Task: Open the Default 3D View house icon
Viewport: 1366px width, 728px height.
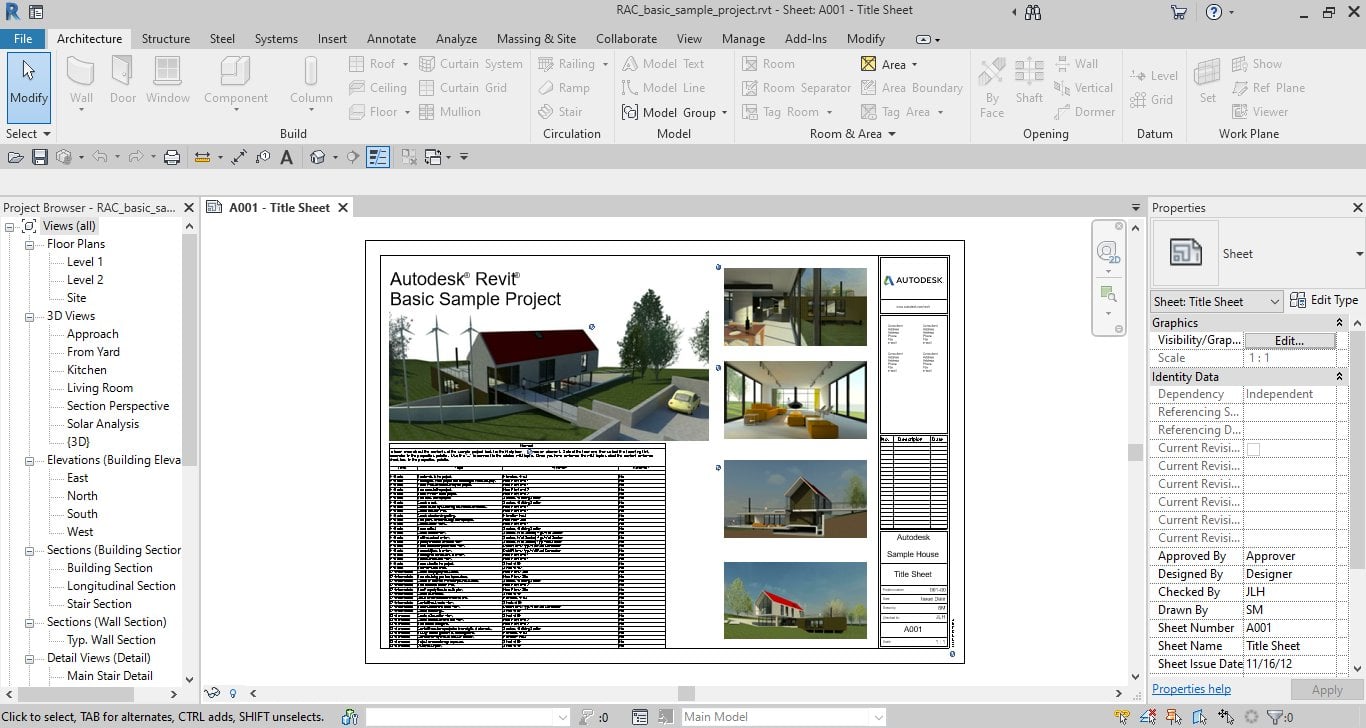Action: point(318,157)
